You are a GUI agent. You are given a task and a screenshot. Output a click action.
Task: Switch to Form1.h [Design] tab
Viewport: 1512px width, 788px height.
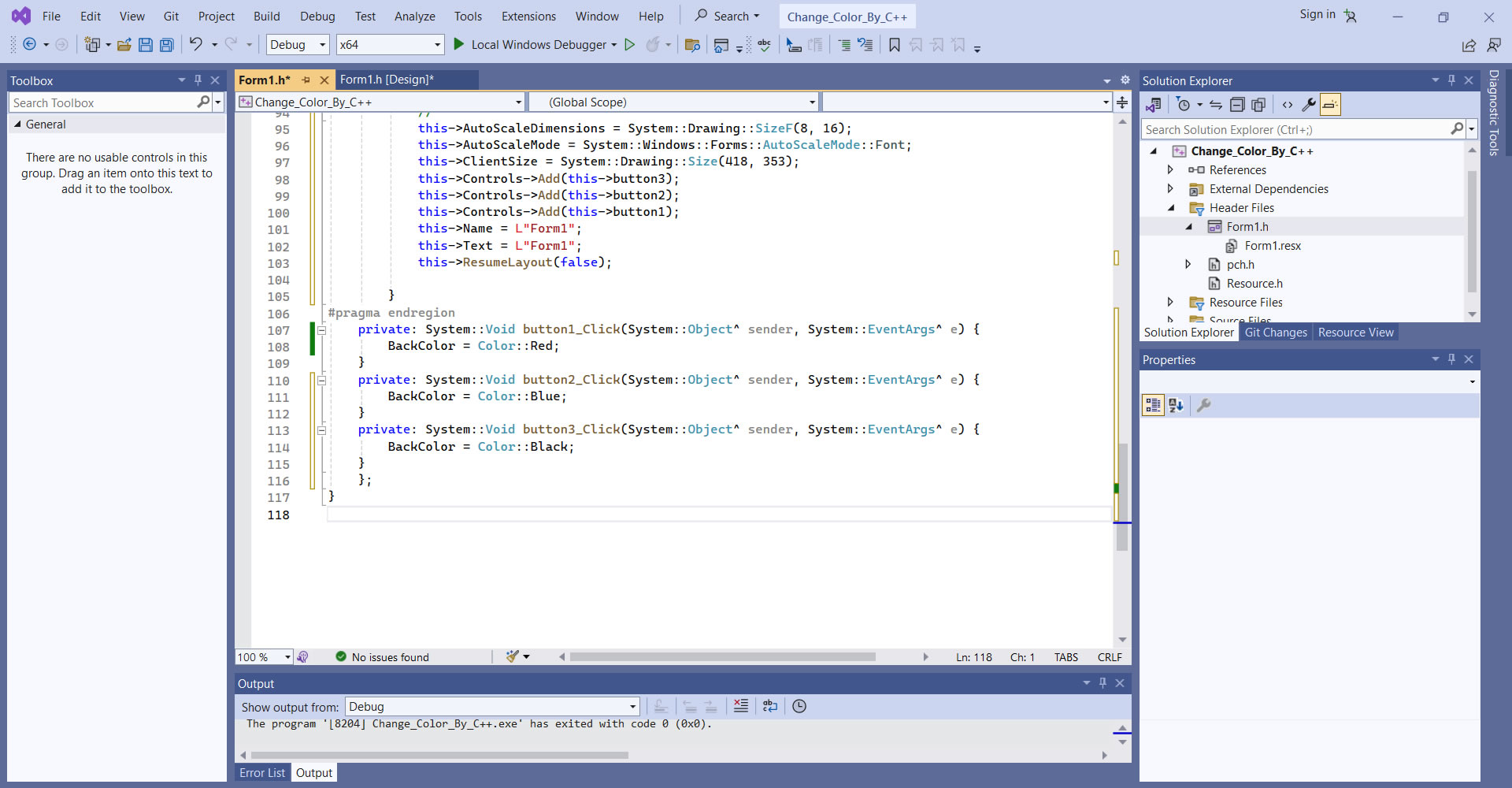coord(387,80)
